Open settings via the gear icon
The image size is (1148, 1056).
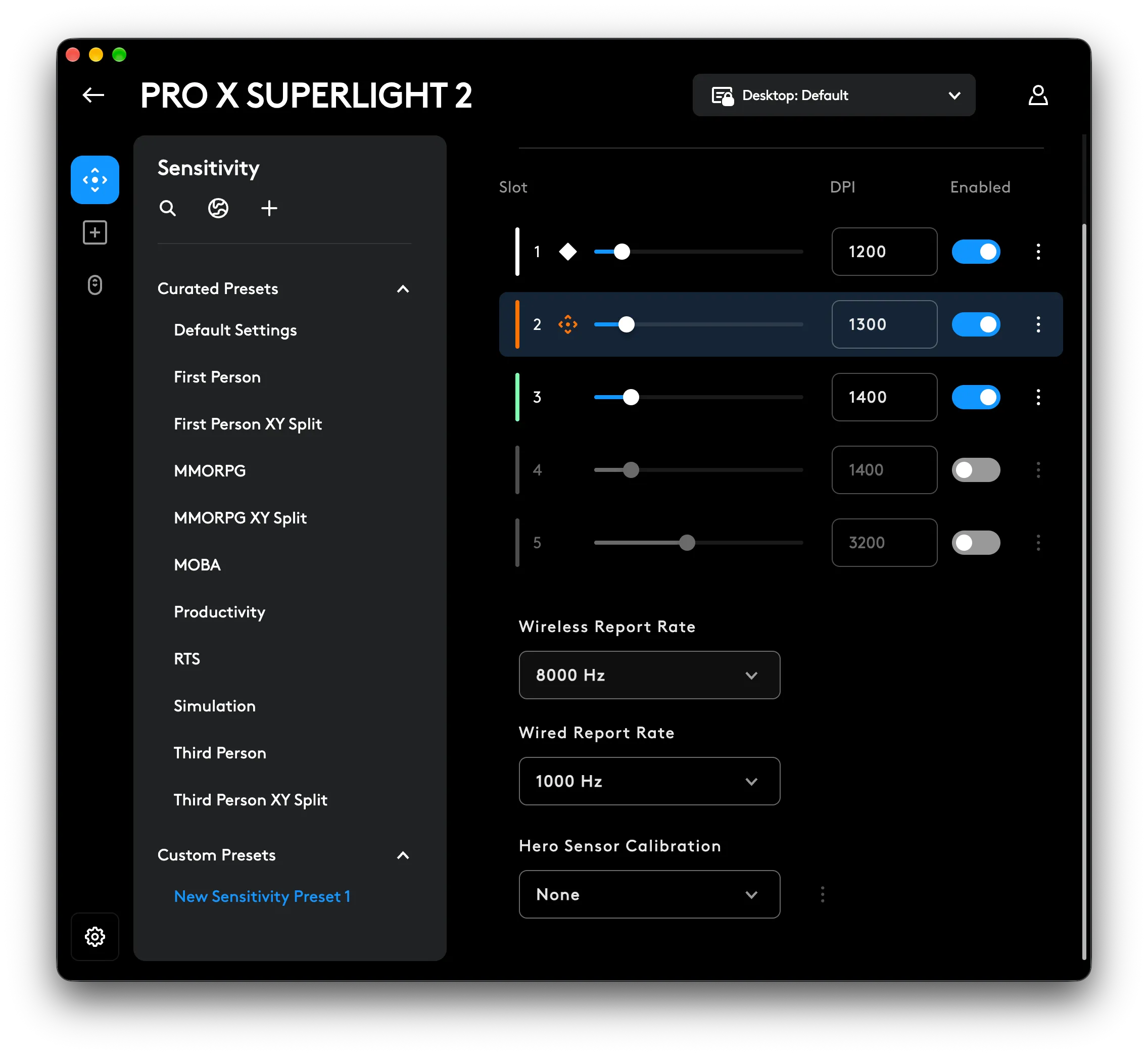[x=95, y=936]
